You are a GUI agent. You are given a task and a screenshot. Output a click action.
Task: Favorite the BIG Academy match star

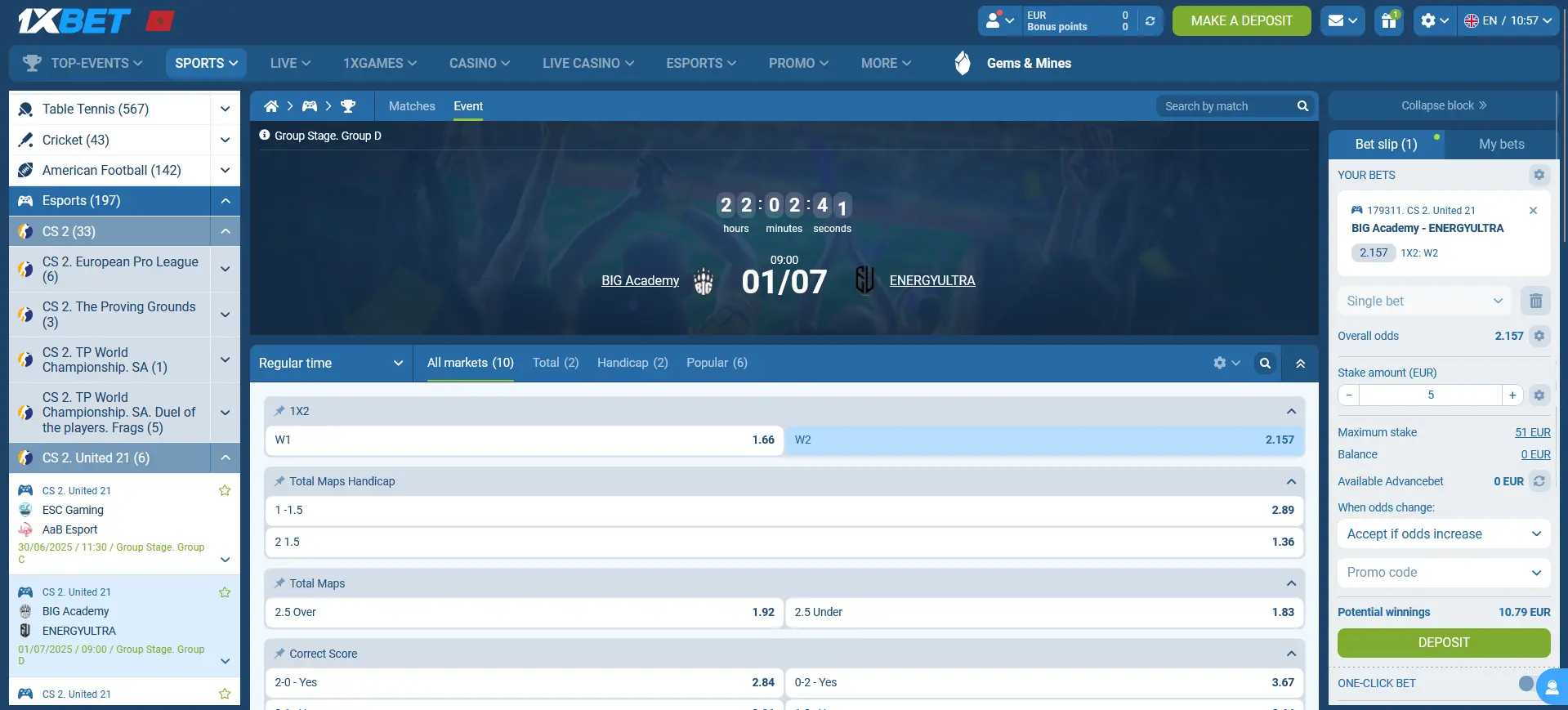pyautogui.click(x=225, y=592)
